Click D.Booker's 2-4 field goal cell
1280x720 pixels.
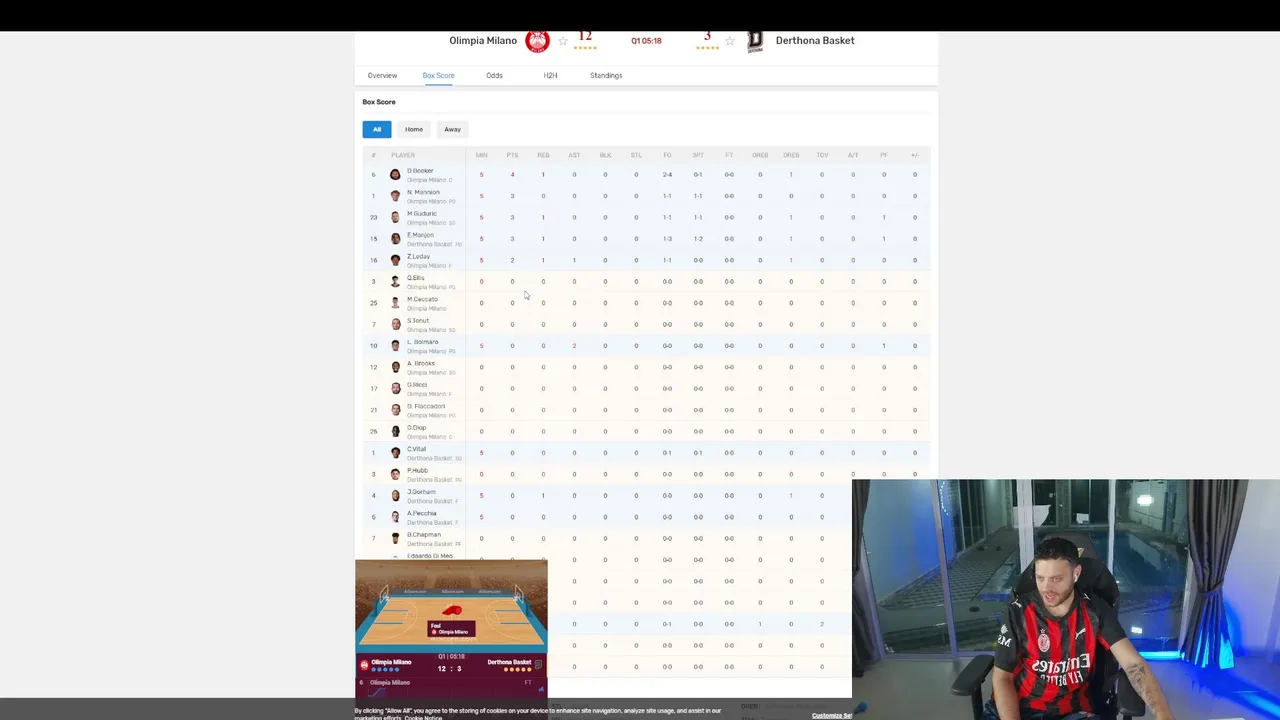click(667, 175)
